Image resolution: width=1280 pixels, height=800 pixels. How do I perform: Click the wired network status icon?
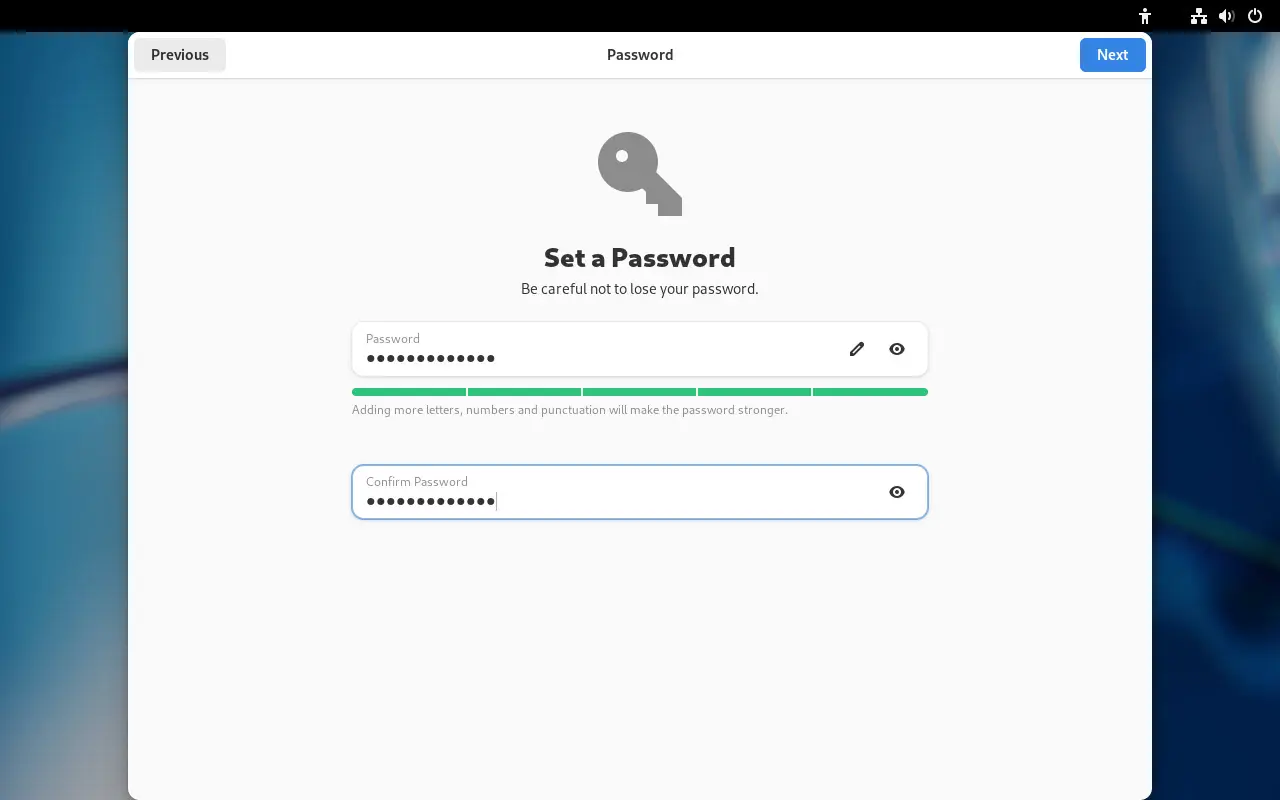(1198, 16)
